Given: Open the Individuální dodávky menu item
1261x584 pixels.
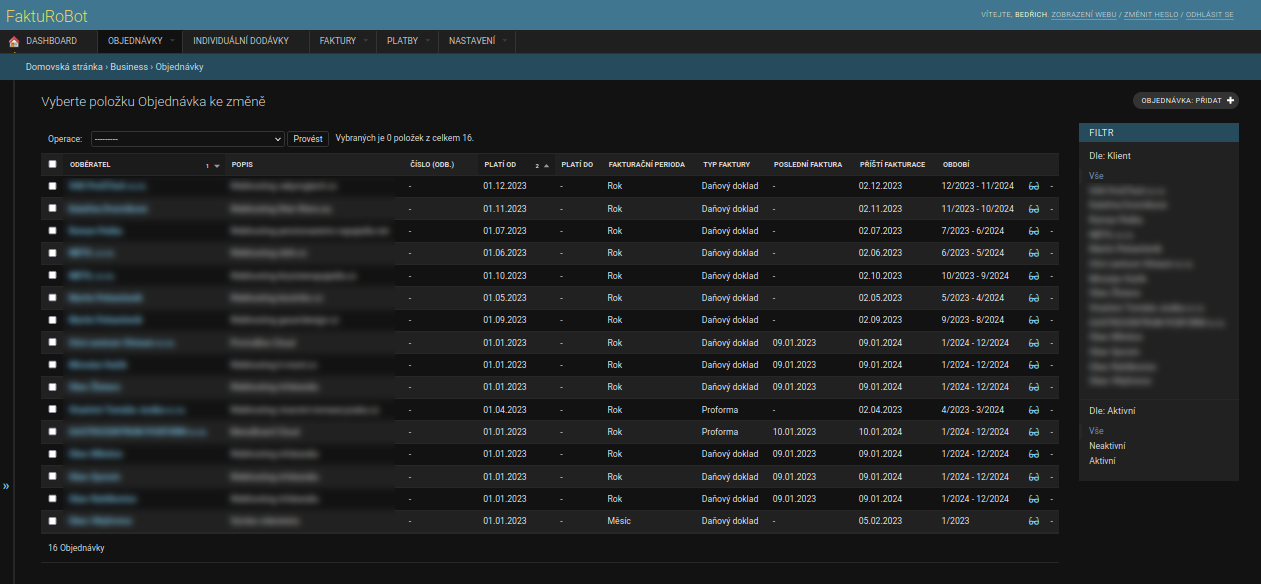Looking at the screenshot, I should [241, 41].
